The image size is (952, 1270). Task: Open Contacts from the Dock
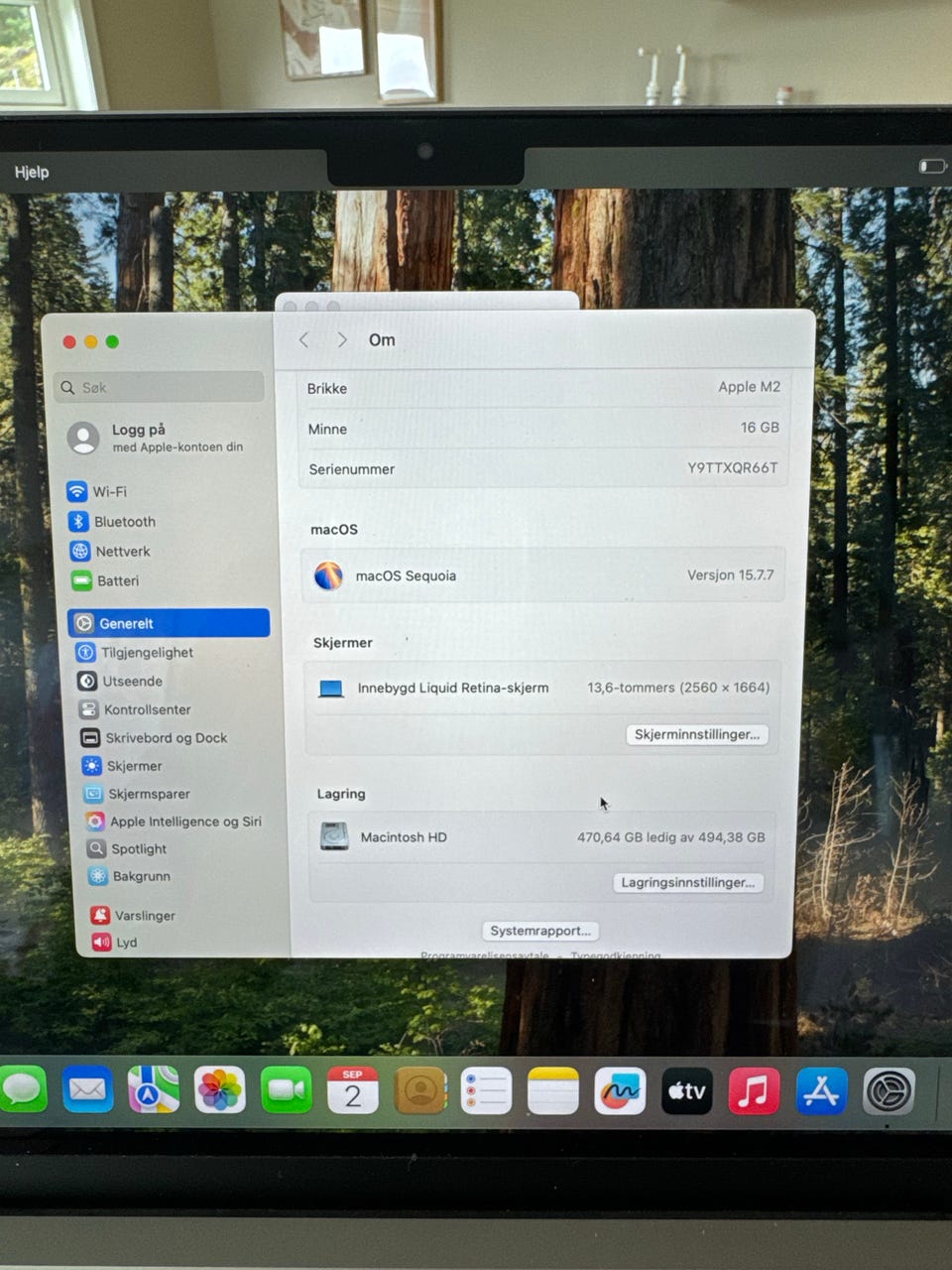[420, 1090]
